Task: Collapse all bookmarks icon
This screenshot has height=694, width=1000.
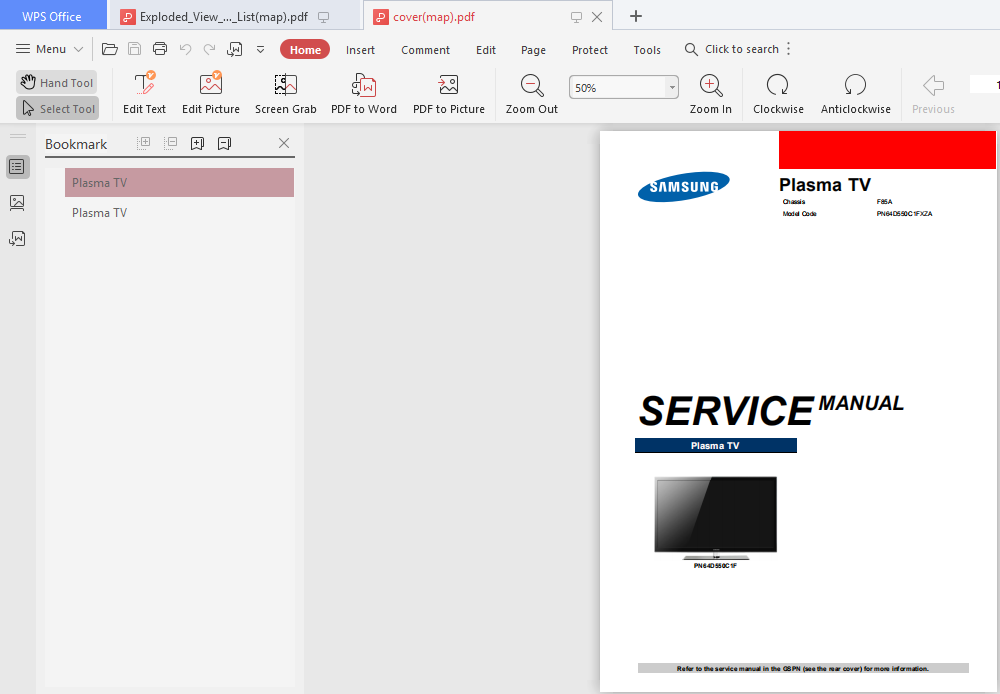Action: tap(170, 143)
